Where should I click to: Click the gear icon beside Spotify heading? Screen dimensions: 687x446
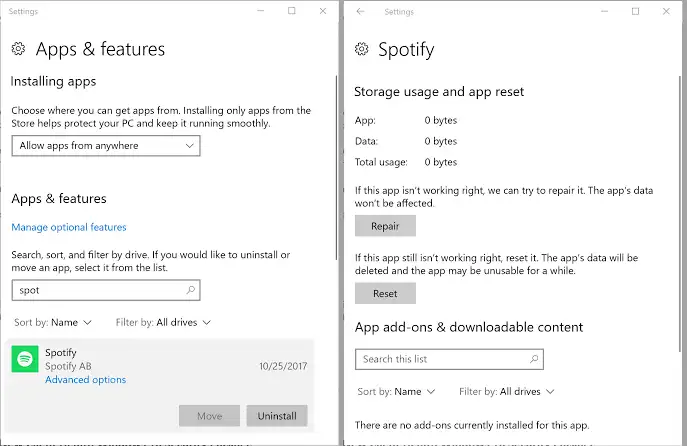coord(361,49)
